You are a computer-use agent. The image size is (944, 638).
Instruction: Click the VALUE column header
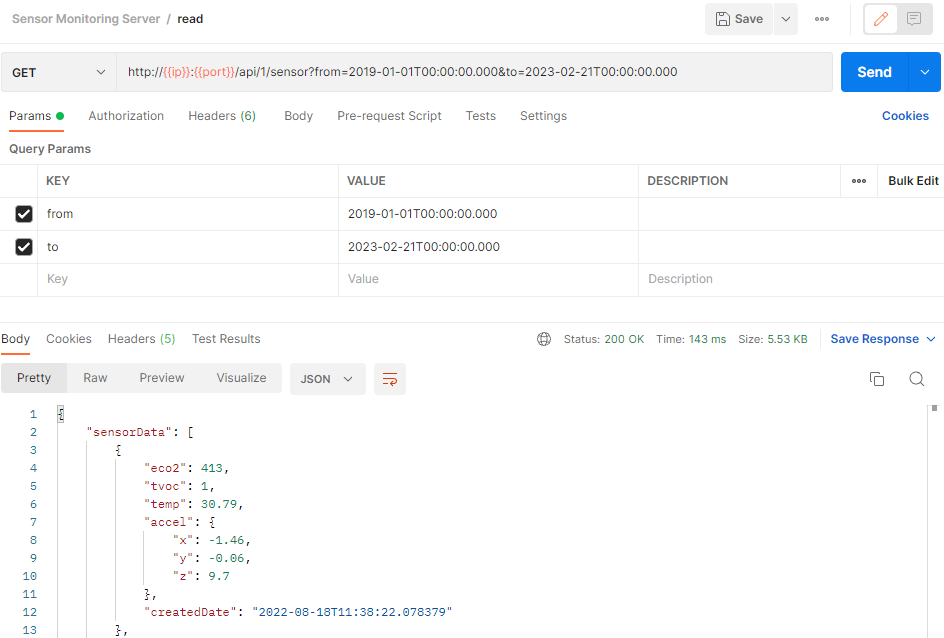pos(366,181)
